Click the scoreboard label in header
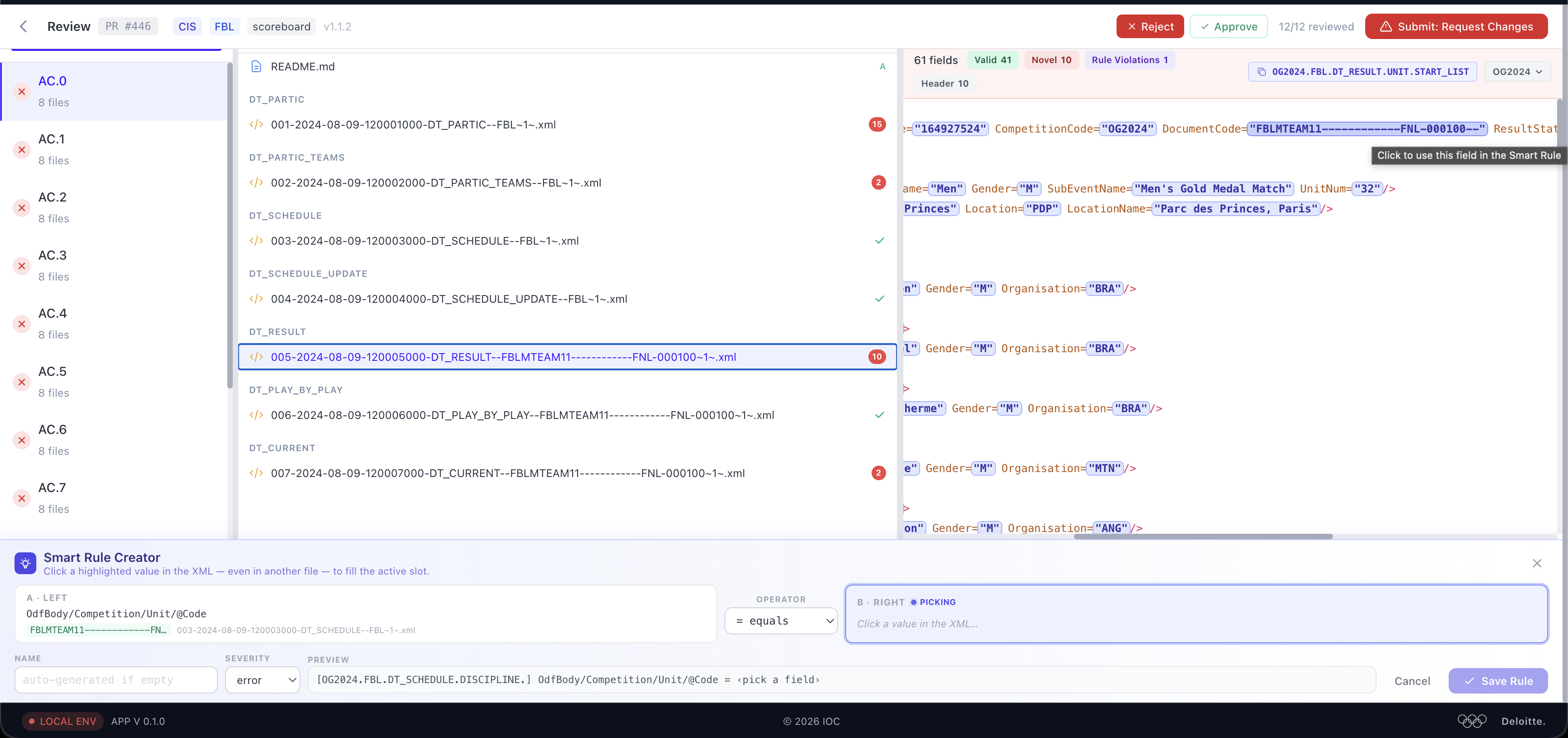Image resolution: width=1568 pixels, height=738 pixels. [x=281, y=26]
